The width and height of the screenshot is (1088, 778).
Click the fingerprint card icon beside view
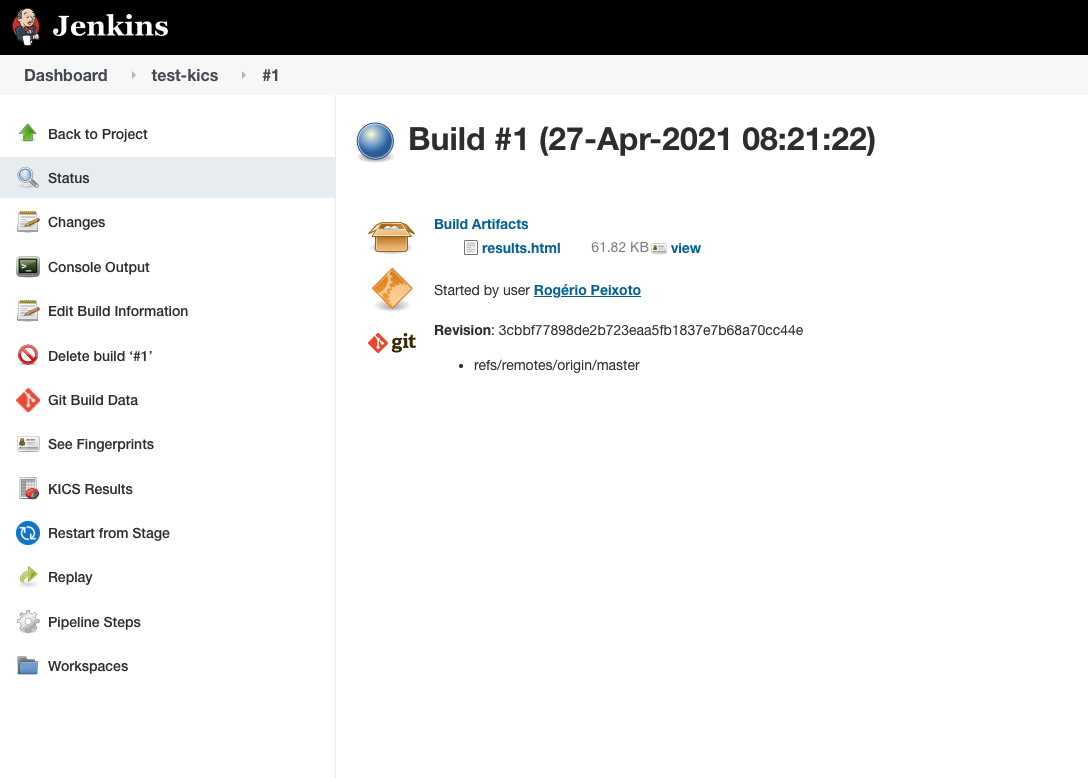659,248
